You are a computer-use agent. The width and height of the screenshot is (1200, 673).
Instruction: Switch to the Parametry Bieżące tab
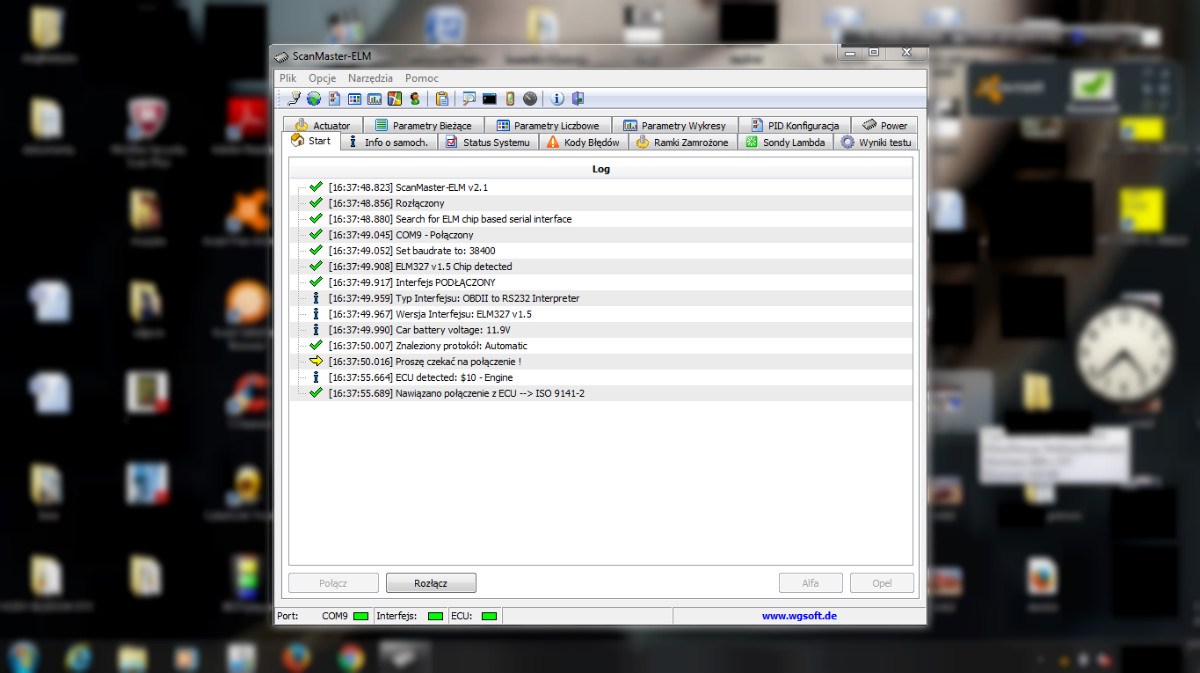[x=423, y=126]
